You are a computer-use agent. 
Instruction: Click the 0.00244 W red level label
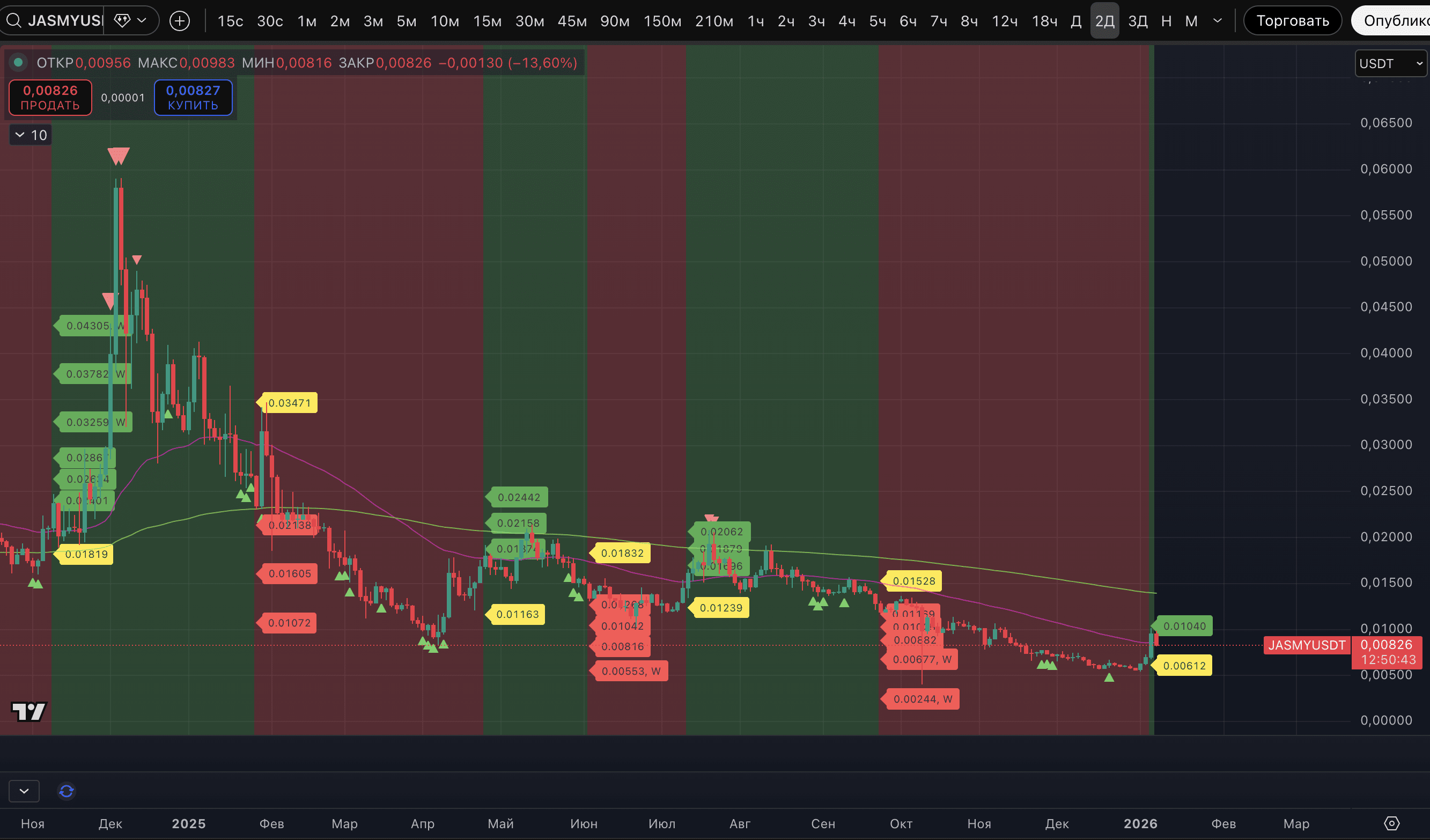pyautogui.click(x=922, y=699)
